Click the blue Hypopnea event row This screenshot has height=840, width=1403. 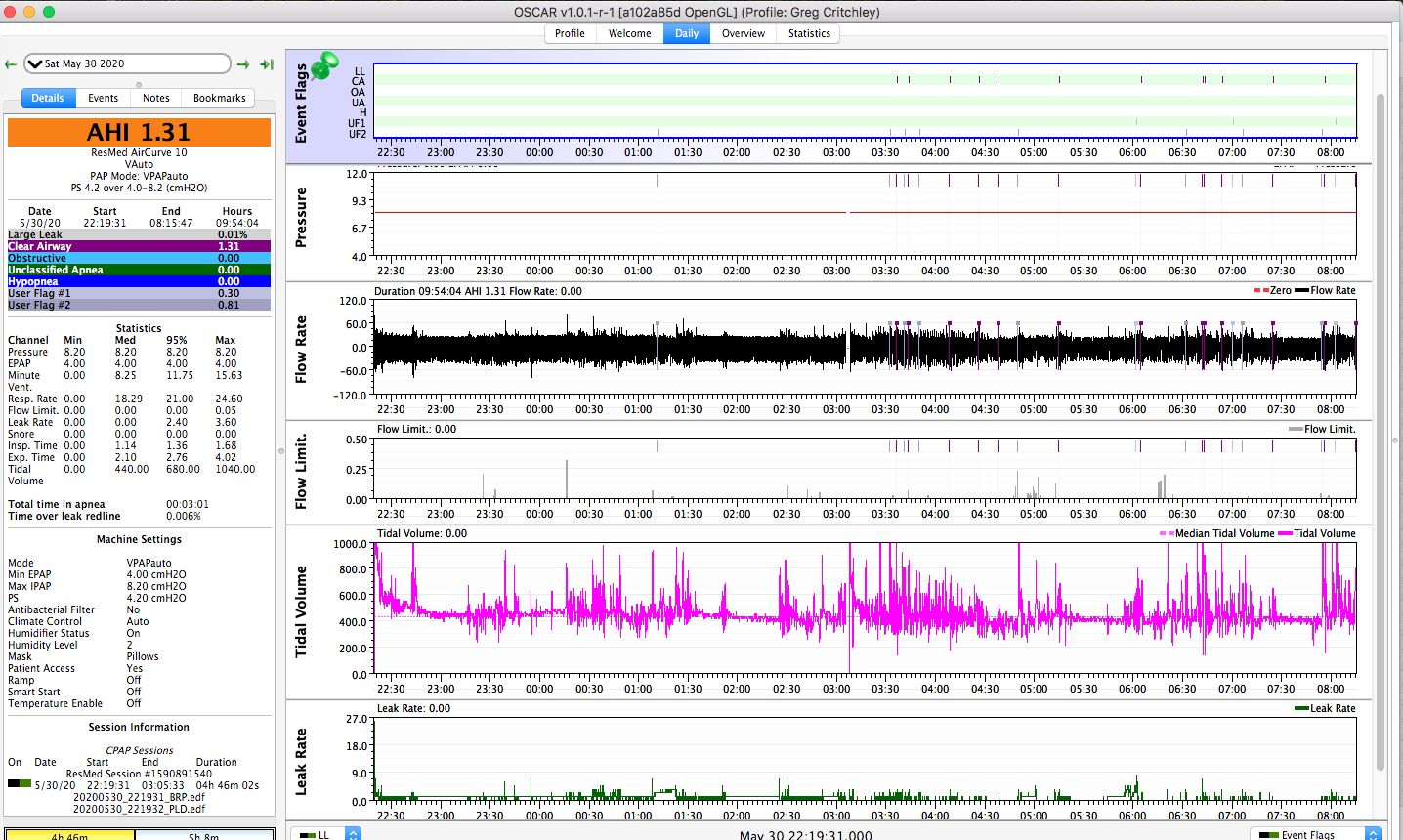point(139,281)
